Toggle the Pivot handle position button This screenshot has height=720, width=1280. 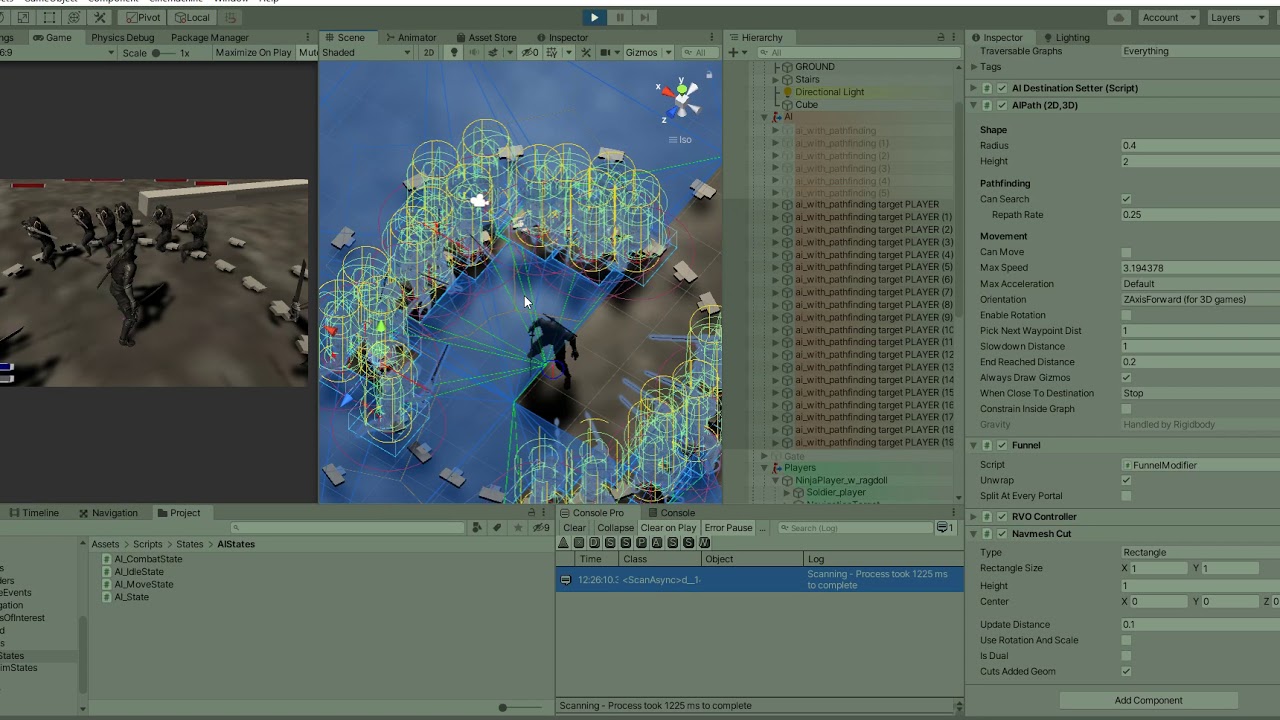point(142,17)
